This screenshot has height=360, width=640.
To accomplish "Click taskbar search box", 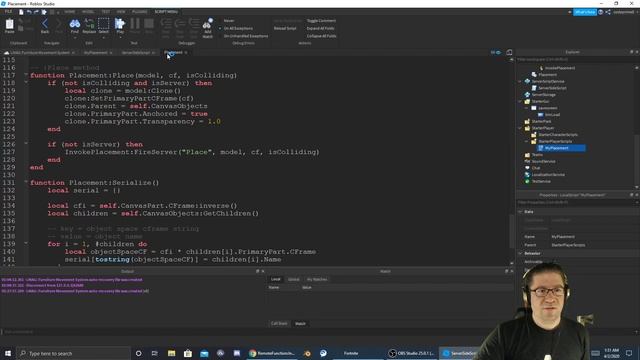I will point(73,353).
